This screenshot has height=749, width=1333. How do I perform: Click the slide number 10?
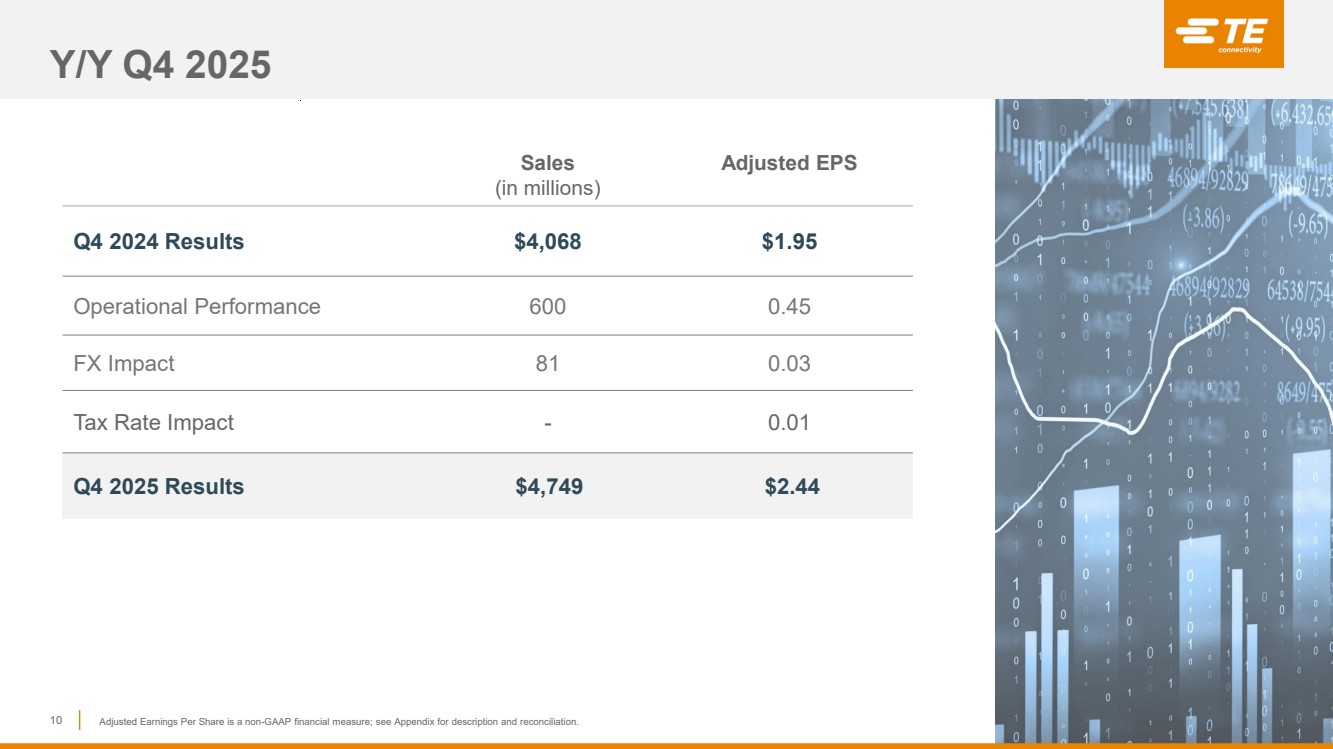pyautogui.click(x=56, y=720)
